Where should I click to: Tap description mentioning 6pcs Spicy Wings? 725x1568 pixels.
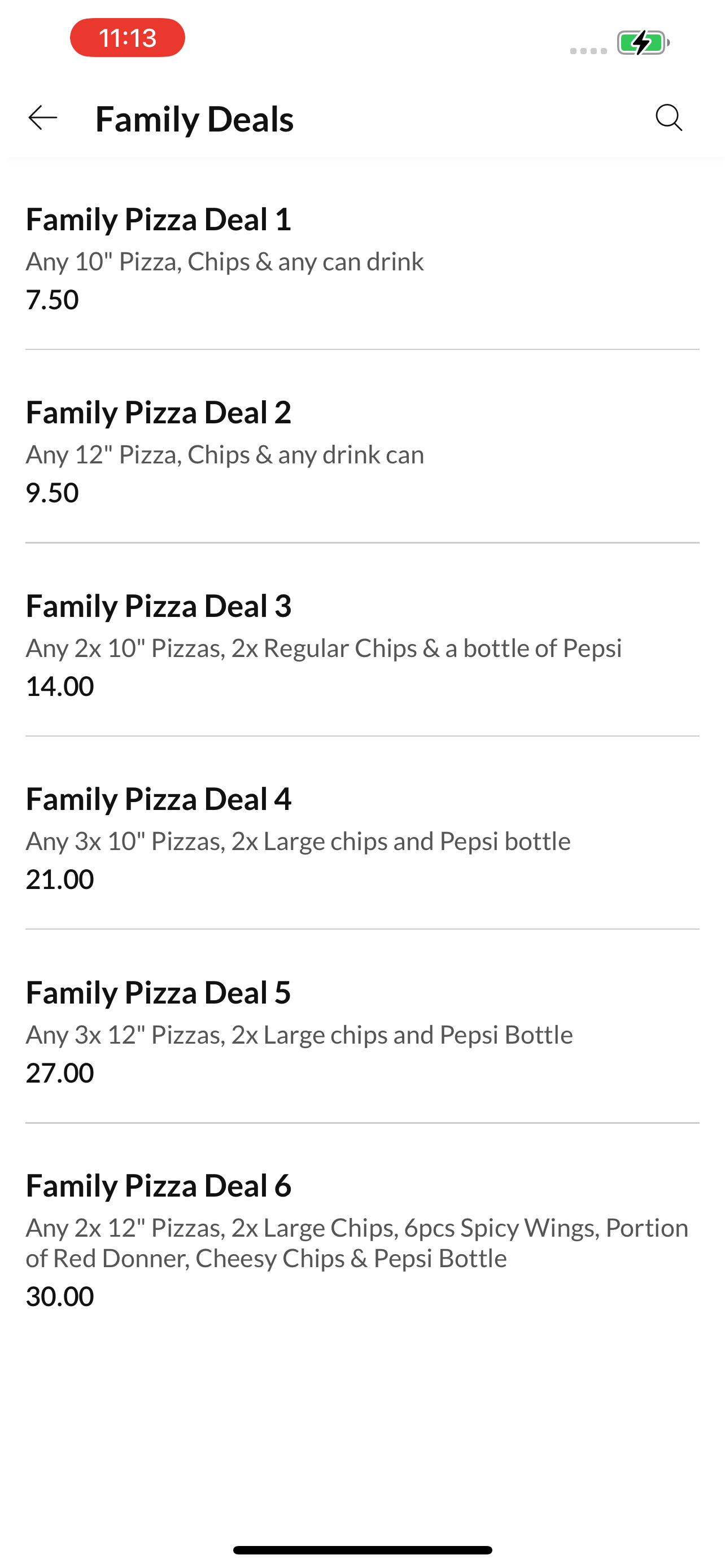pos(357,1242)
